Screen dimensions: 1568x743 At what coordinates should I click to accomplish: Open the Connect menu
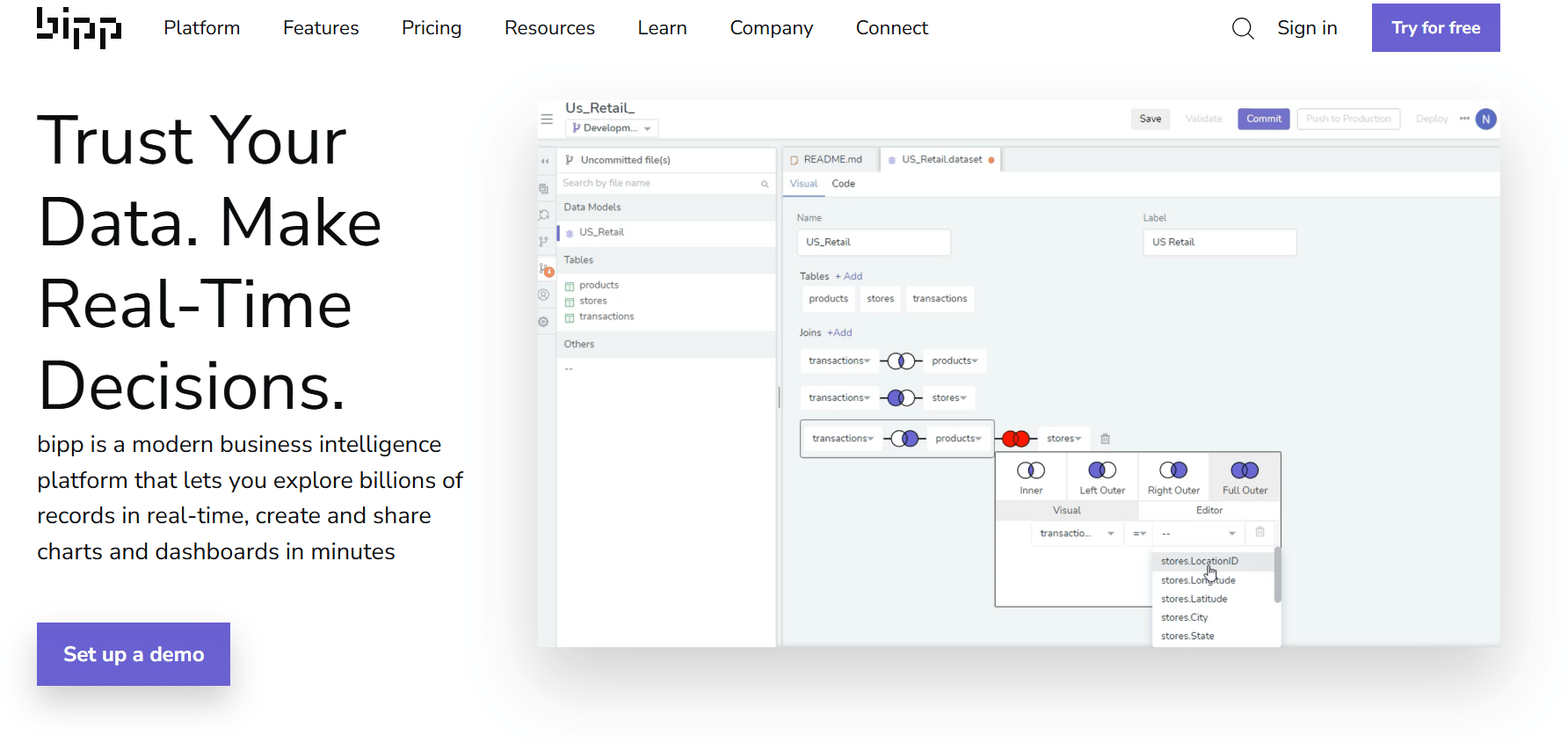click(892, 28)
